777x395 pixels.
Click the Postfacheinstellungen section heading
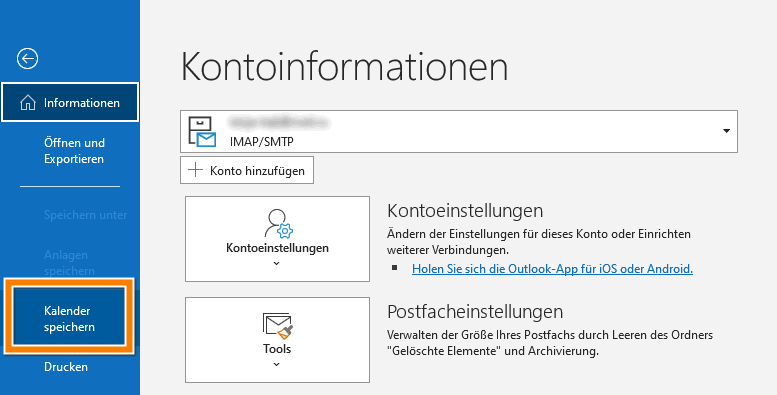tap(475, 312)
